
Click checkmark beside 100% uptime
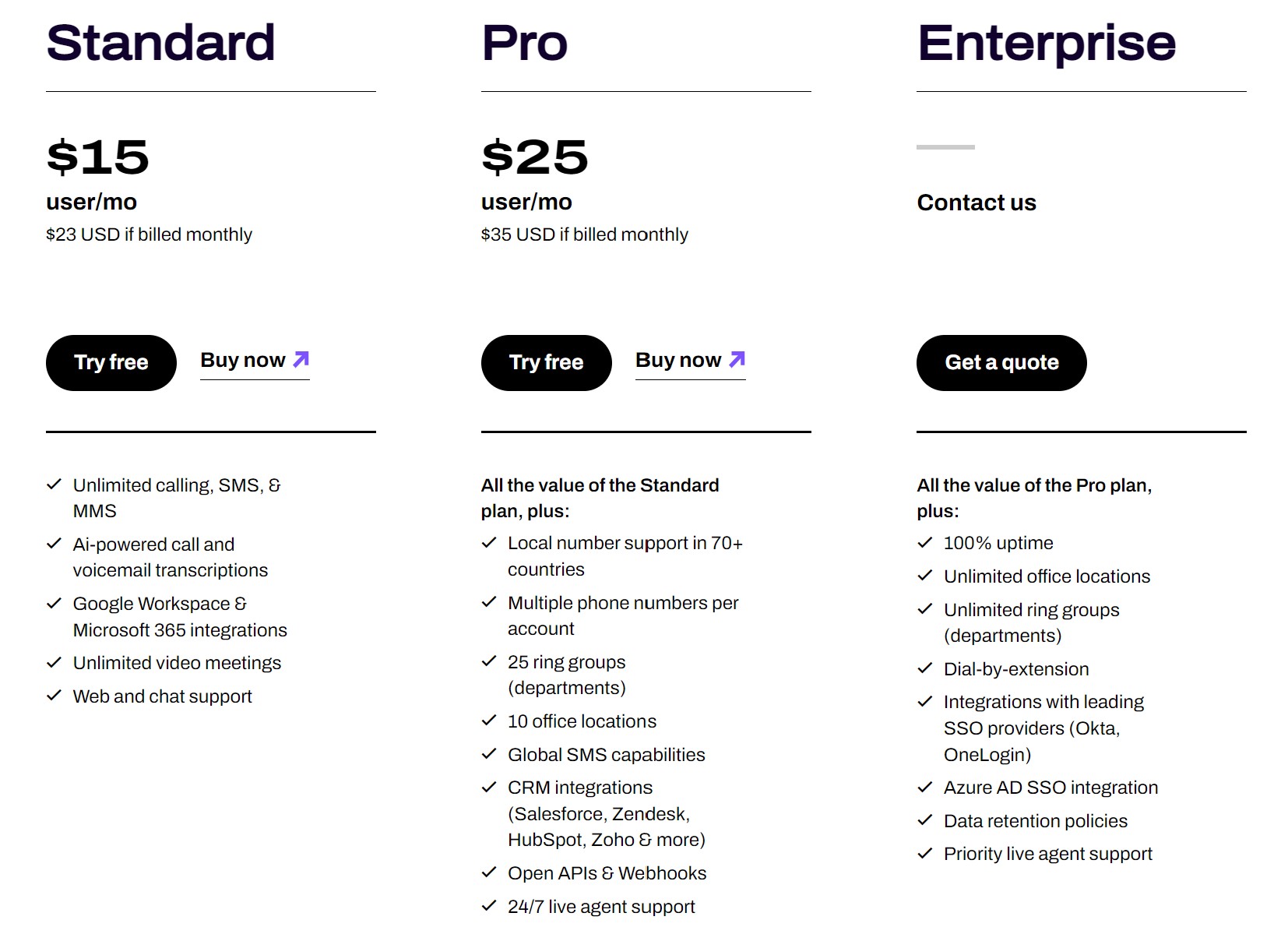click(x=925, y=542)
